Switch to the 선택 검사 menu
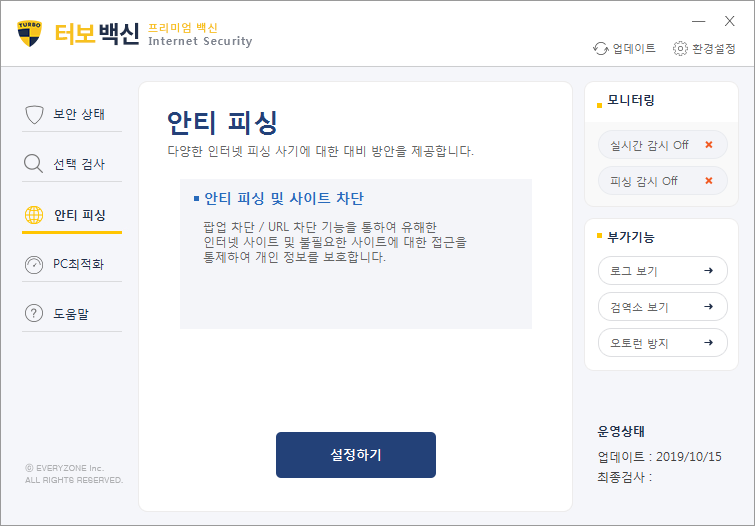 (x=79, y=164)
